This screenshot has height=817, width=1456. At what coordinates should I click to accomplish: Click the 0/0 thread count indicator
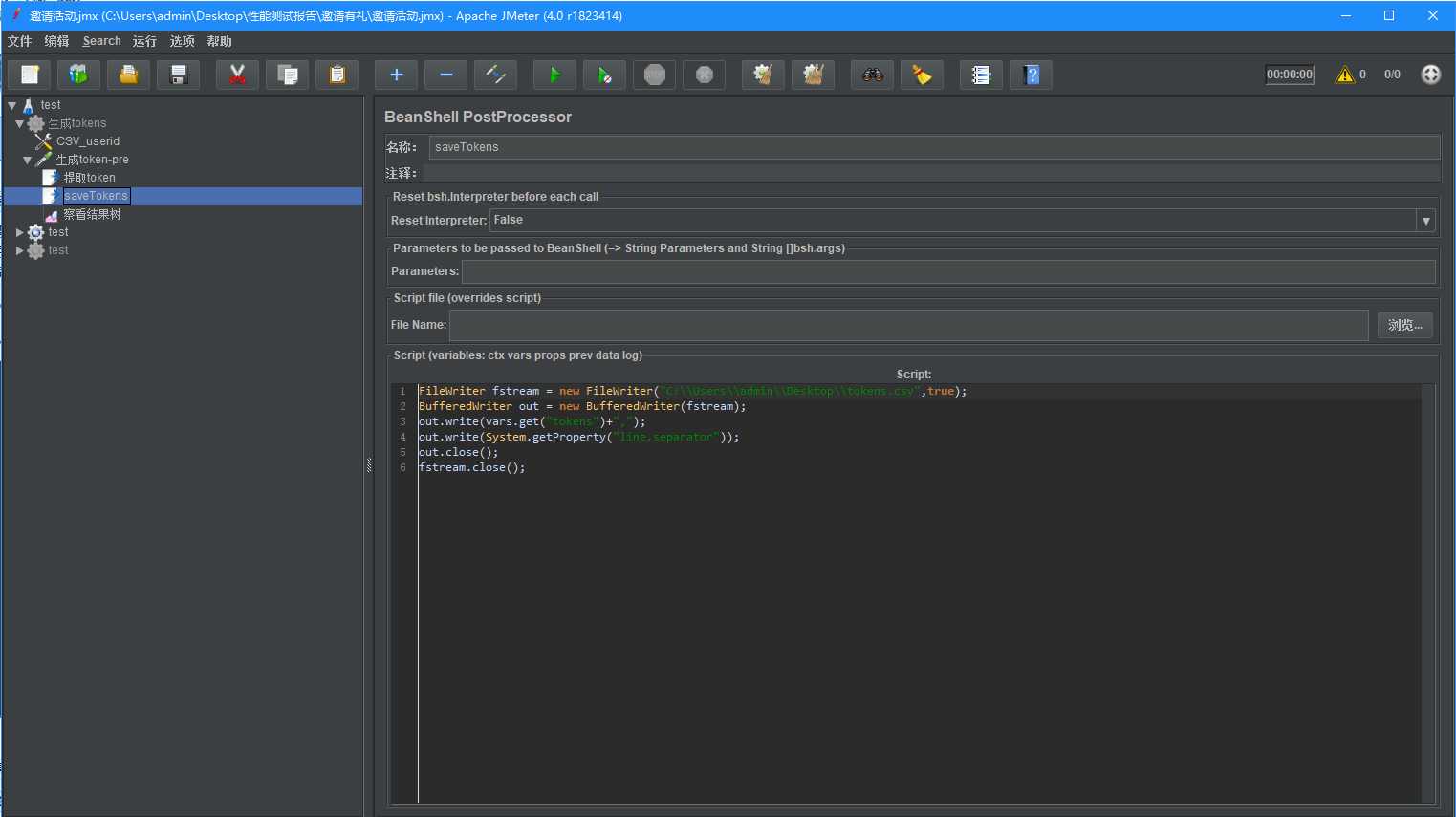coord(1392,75)
